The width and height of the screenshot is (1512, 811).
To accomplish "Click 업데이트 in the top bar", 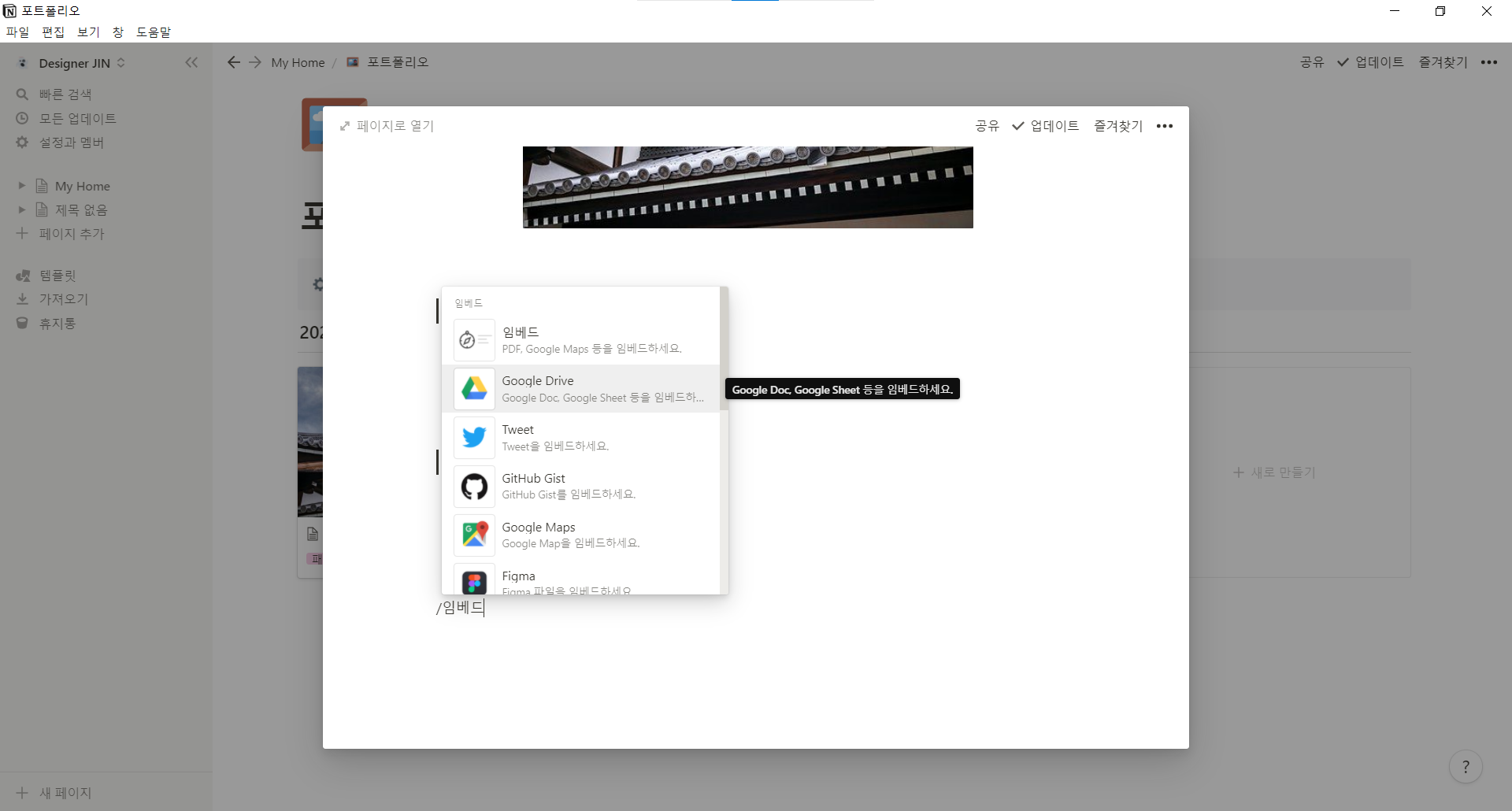I will (x=1370, y=62).
